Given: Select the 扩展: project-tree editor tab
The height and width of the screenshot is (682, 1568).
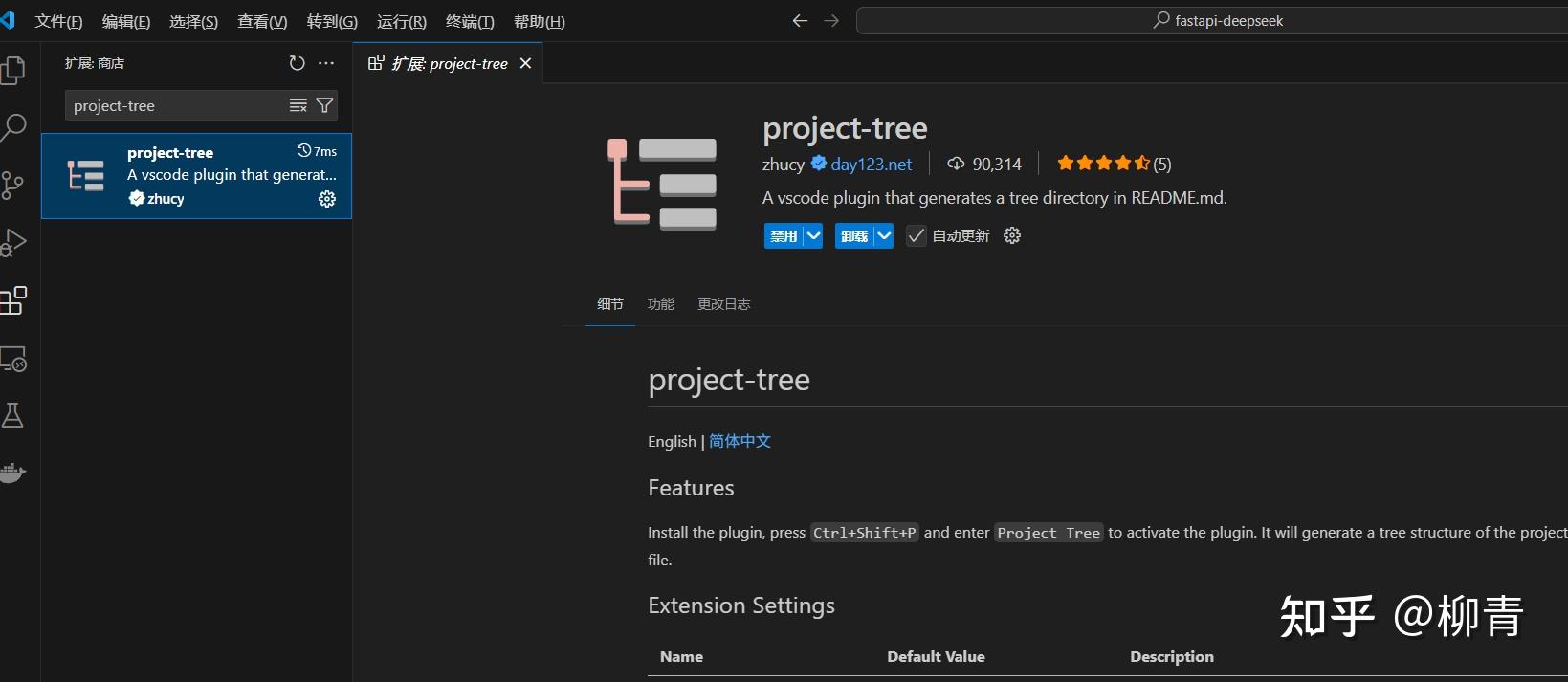Looking at the screenshot, I should [x=448, y=63].
